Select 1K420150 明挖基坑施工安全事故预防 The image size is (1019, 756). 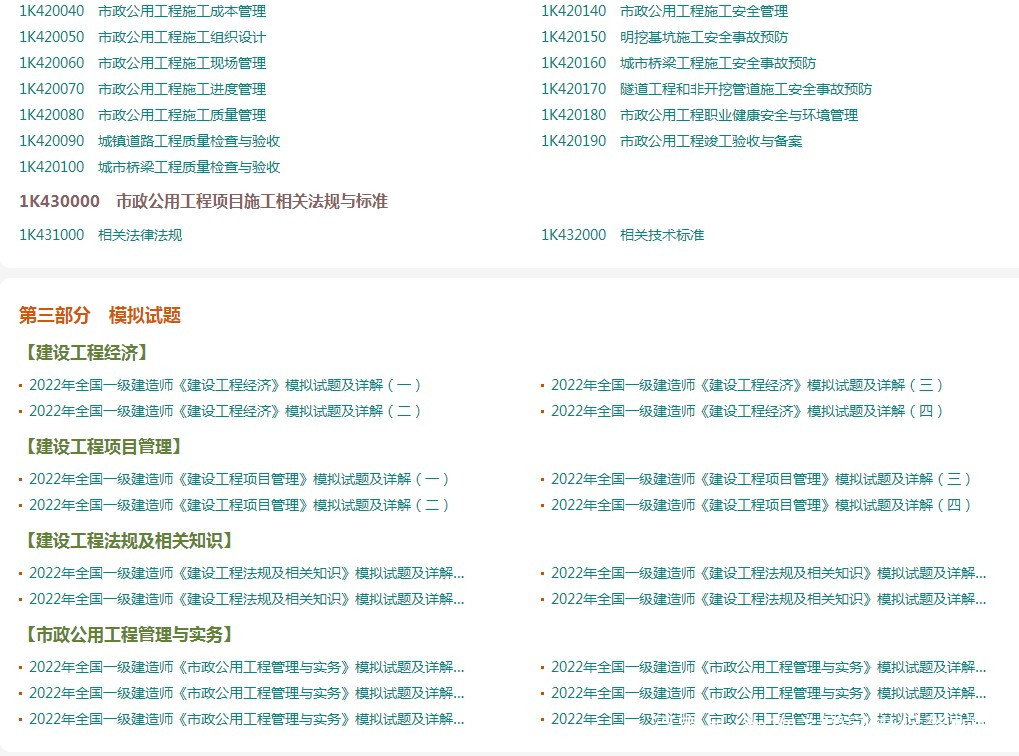pyautogui.click(x=664, y=37)
